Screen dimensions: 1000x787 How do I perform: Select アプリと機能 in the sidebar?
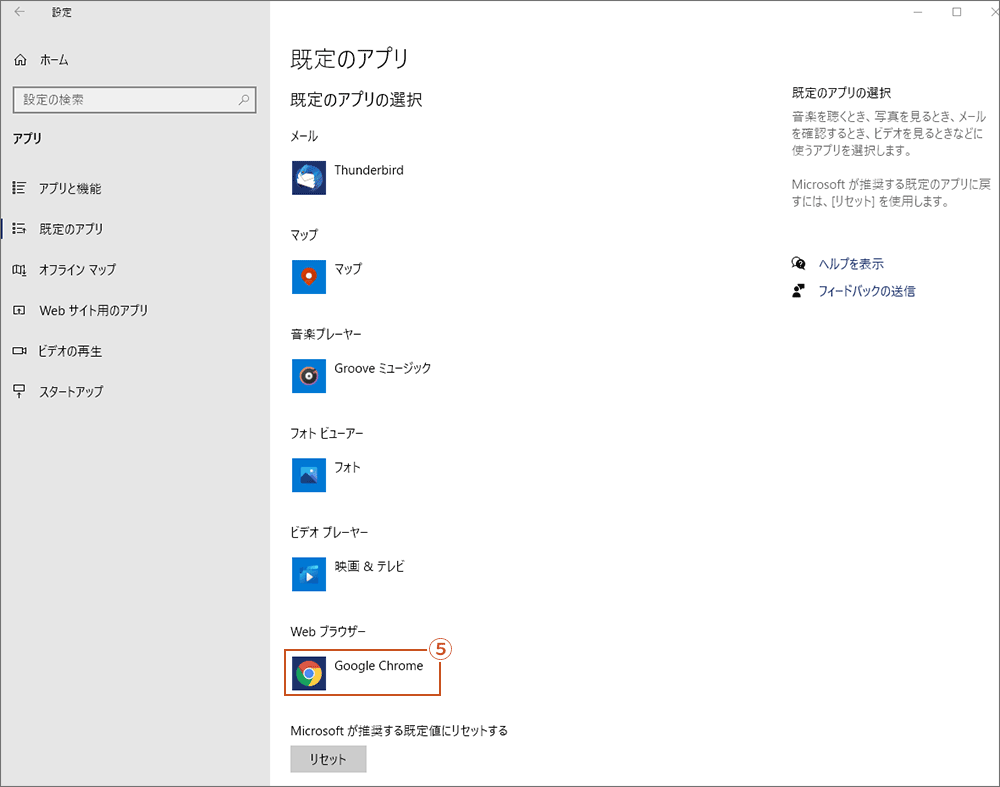[x=70, y=189]
